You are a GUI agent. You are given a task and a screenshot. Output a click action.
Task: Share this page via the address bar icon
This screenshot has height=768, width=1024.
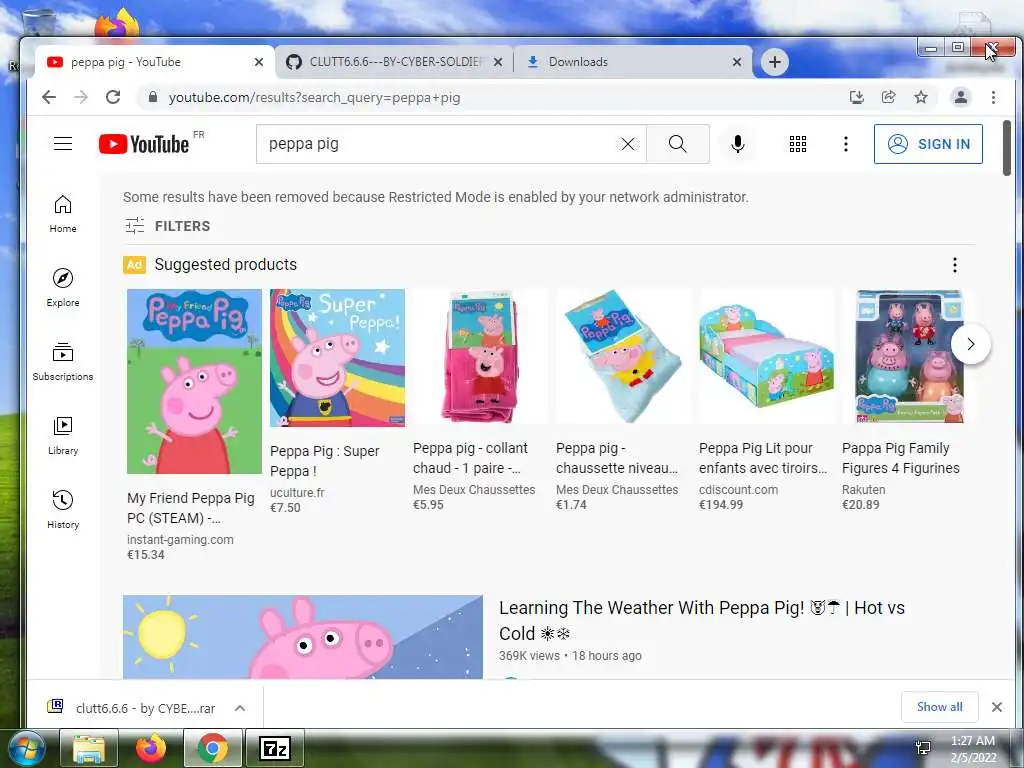888,97
